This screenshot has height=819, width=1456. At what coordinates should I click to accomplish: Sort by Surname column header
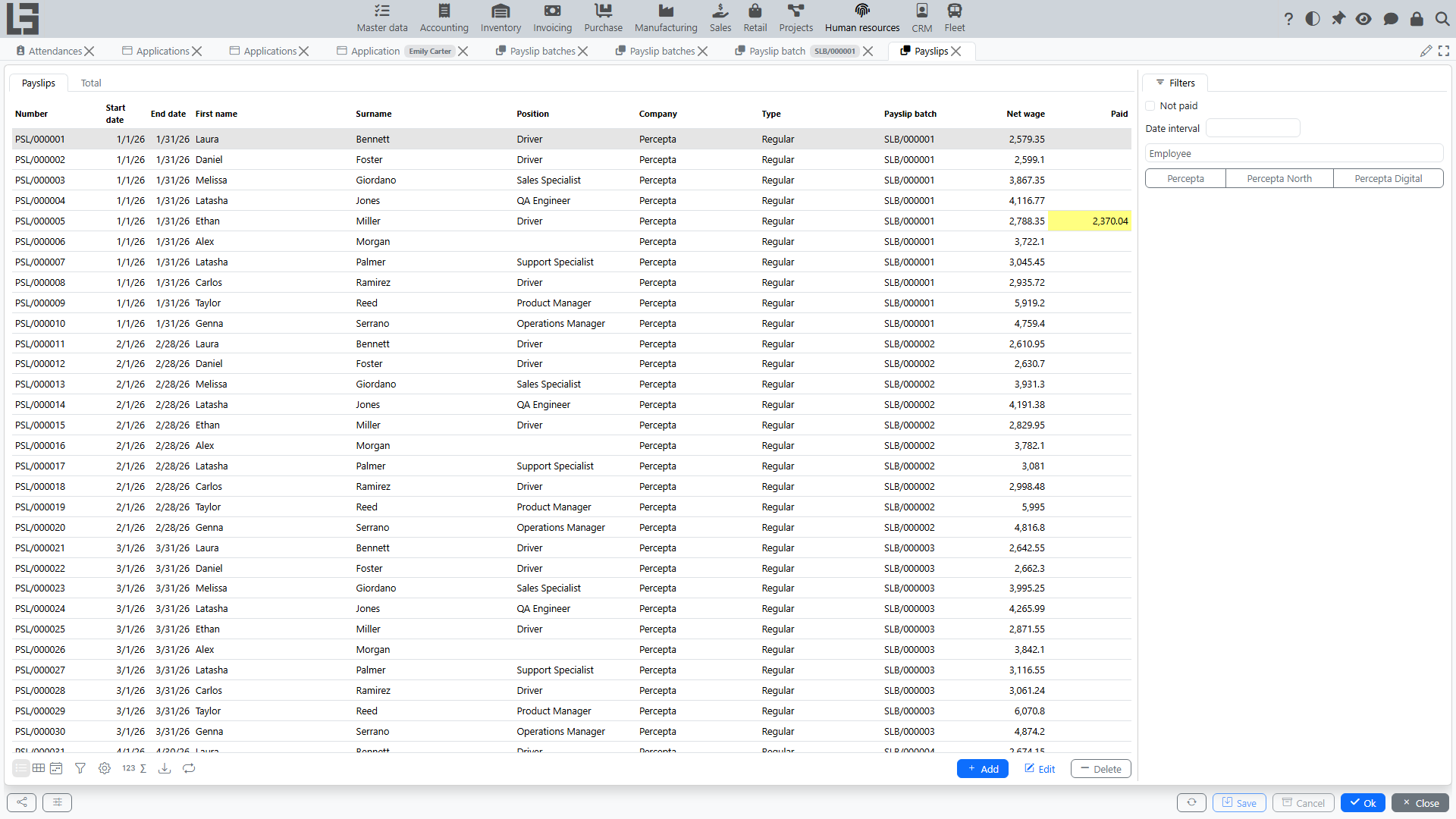pyautogui.click(x=374, y=114)
